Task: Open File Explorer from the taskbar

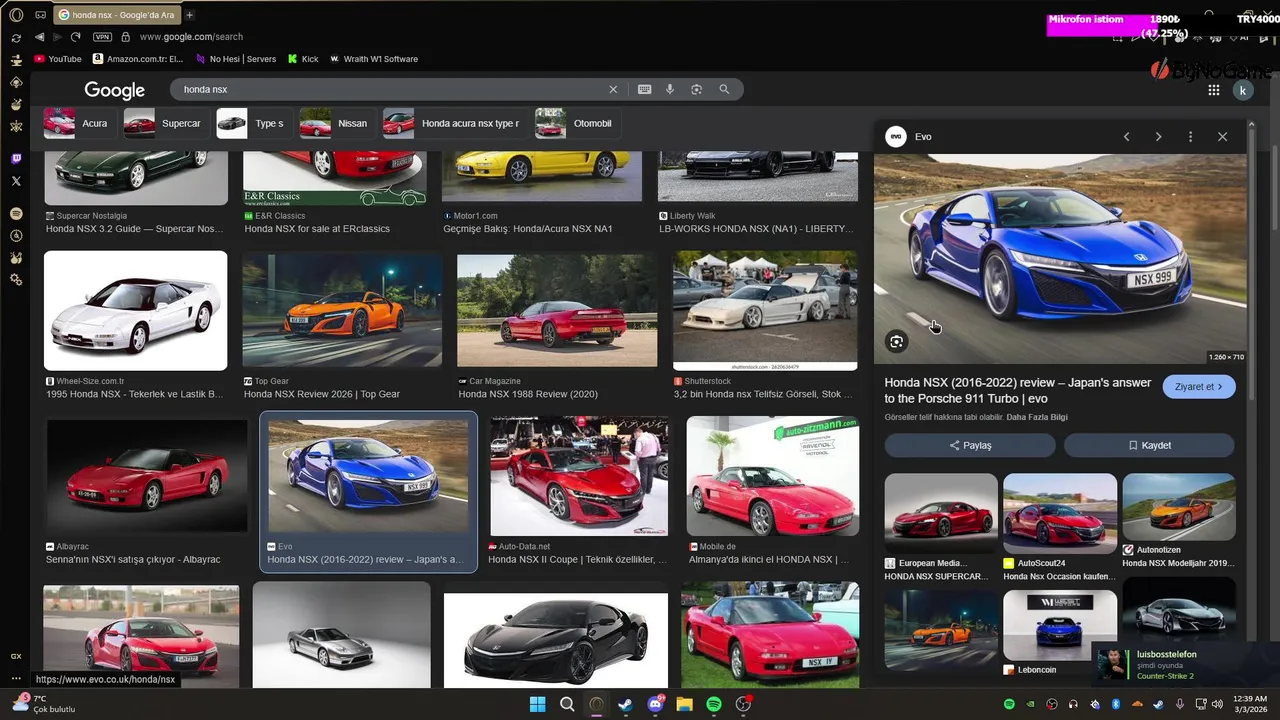Action: click(x=684, y=704)
